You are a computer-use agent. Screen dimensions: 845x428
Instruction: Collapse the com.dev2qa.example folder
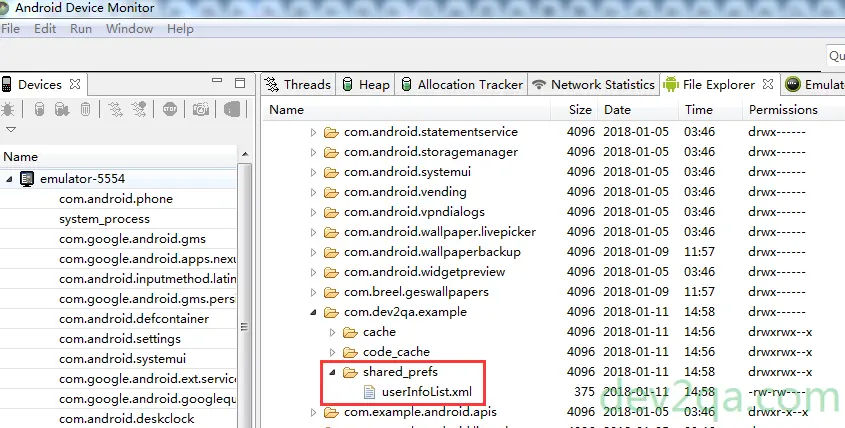pos(313,312)
